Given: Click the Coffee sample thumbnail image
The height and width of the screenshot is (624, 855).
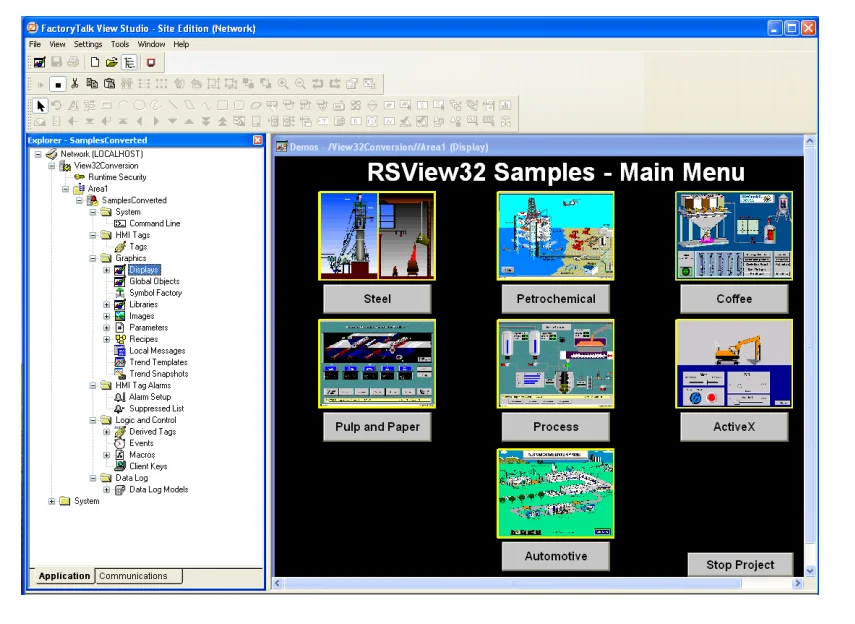Looking at the screenshot, I should (734, 236).
